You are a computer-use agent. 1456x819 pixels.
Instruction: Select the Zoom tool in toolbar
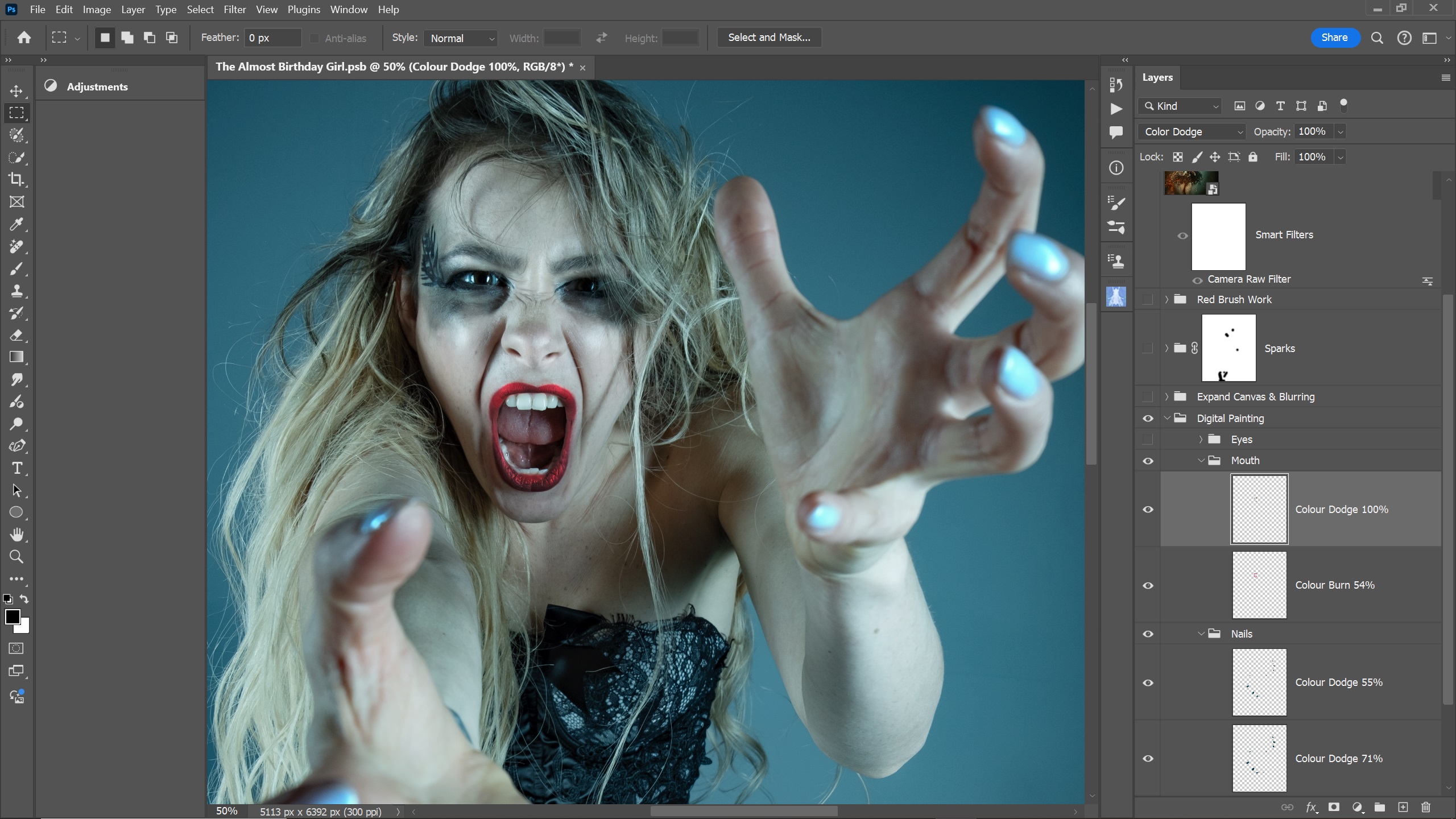click(16, 557)
